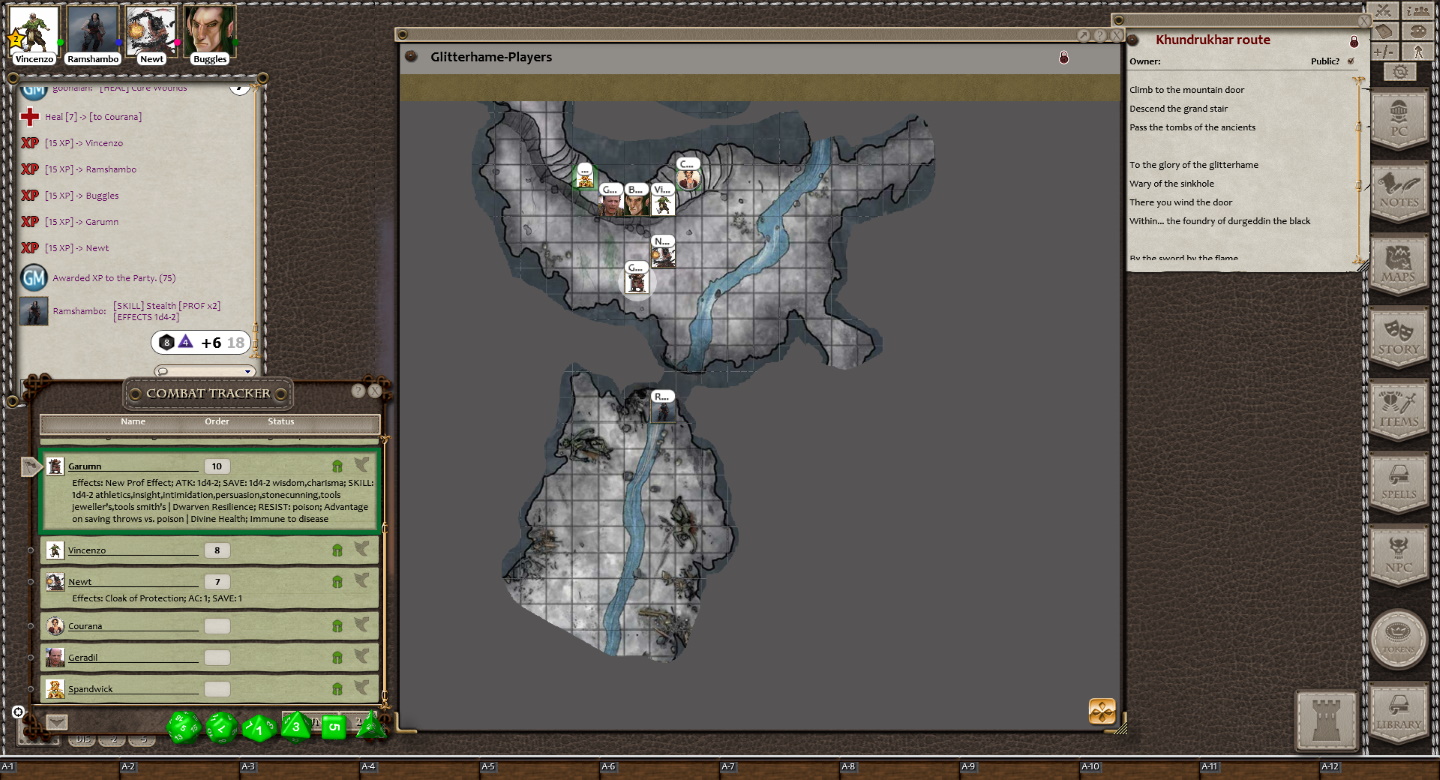The height and width of the screenshot is (780, 1440).
Task: Toggle the Glitterhame-Players map lock
Action: click(x=1064, y=58)
